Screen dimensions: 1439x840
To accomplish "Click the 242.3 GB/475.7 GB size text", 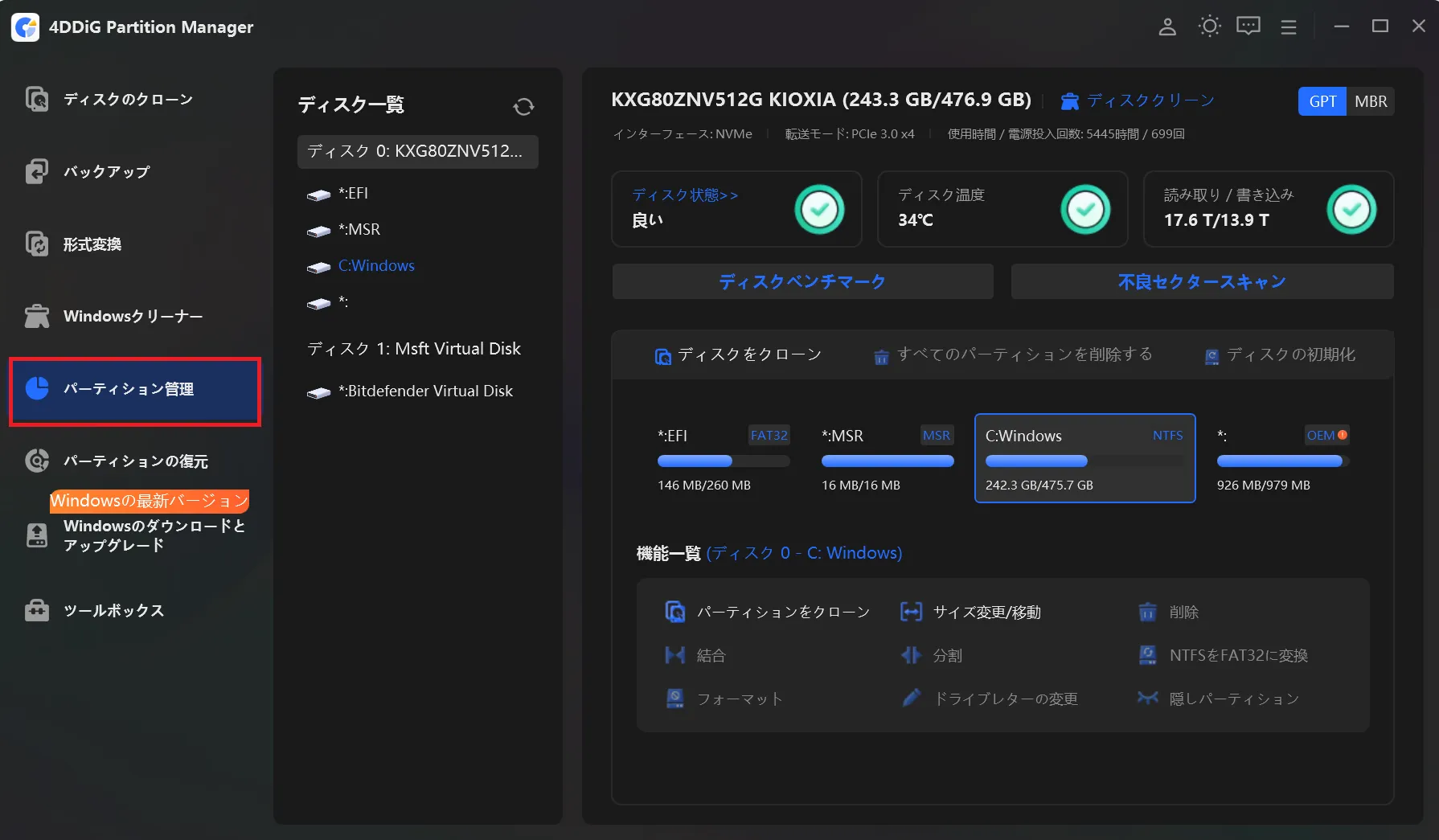I will (x=1039, y=485).
